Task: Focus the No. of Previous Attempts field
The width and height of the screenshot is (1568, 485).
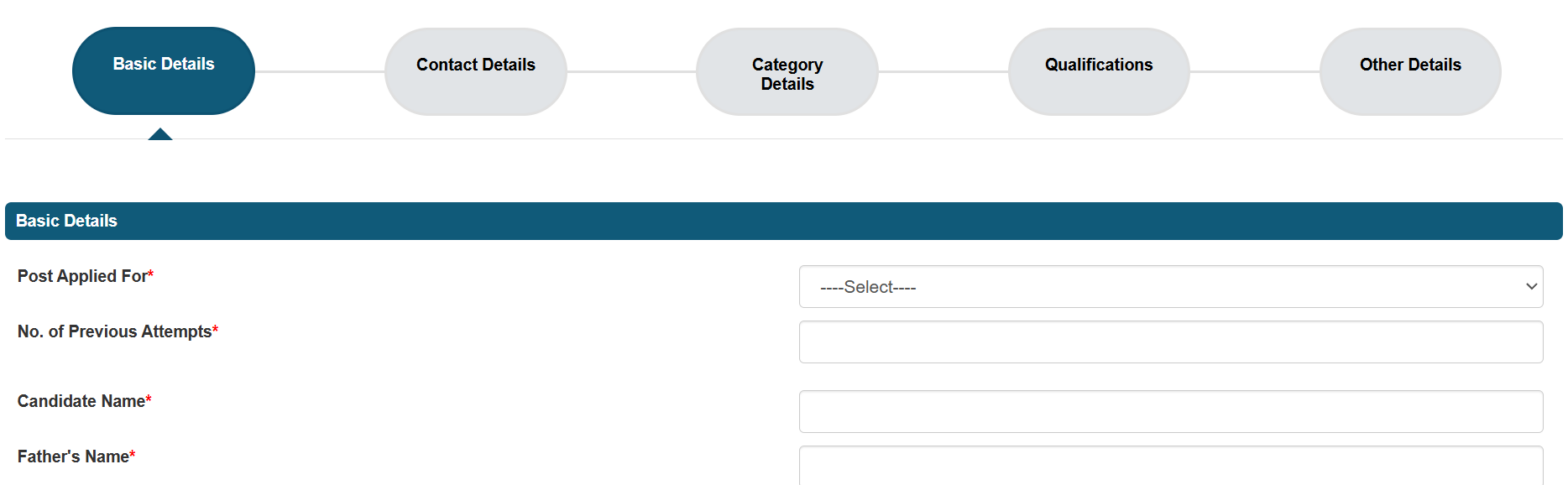Action: [1170, 342]
